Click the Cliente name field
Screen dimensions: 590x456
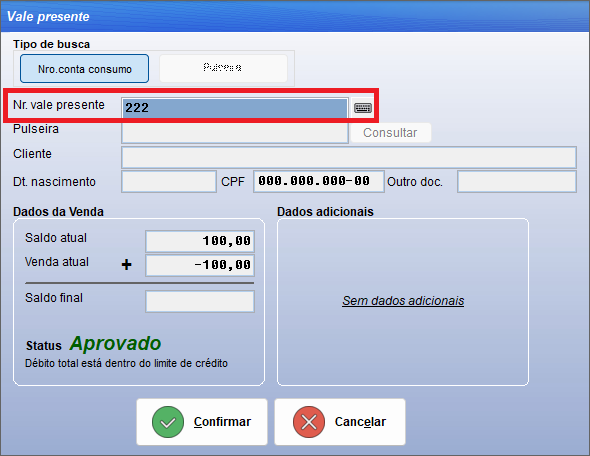[349, 157]
